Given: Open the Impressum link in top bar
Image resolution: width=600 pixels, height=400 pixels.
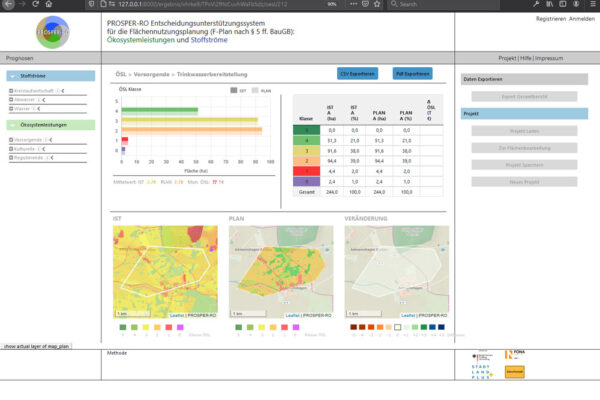Looking at the screenshot, I should [549, 58].
